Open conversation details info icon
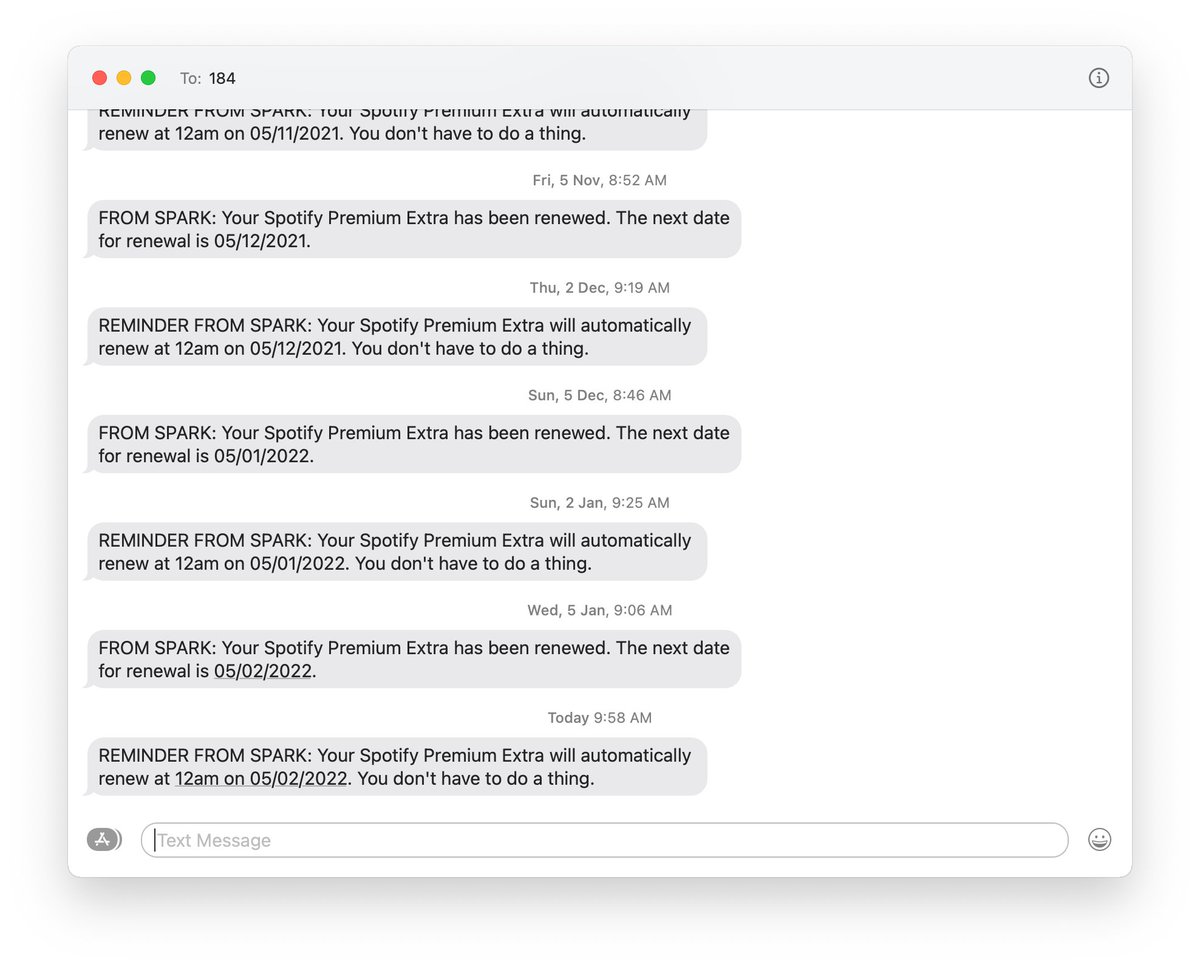The width and height of the screenshot is (1200, 967). [x=1098, y=78]
